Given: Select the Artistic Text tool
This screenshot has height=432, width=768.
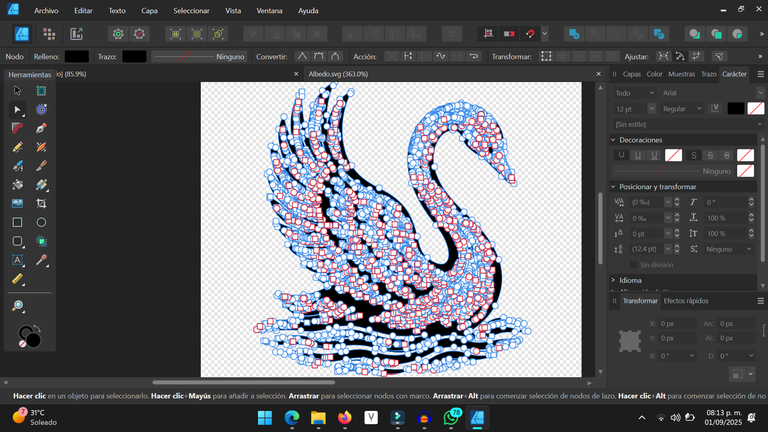Looking at the screenshot, I should coord(17,260).
